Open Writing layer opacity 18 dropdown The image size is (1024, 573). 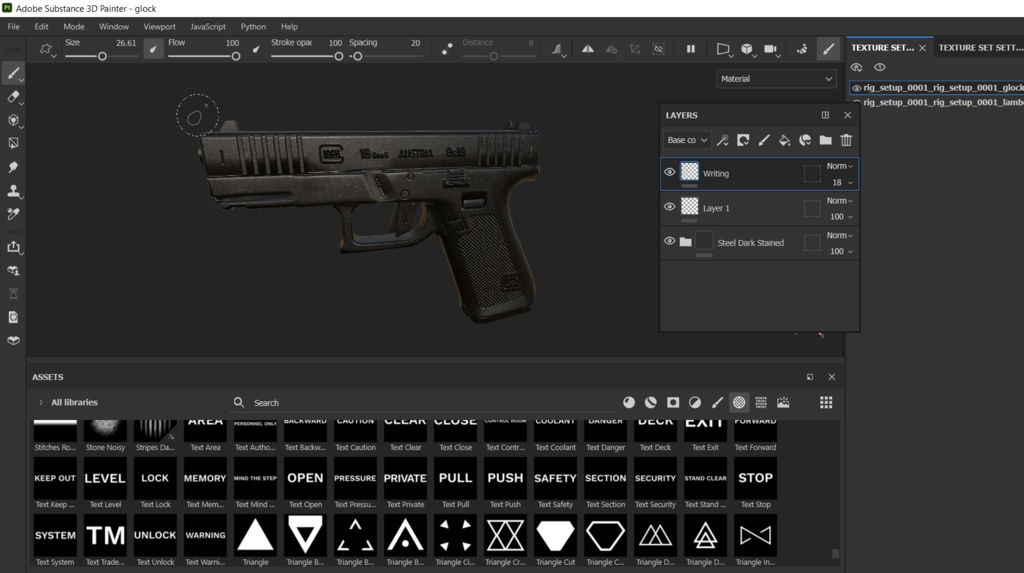pos(842,182)
